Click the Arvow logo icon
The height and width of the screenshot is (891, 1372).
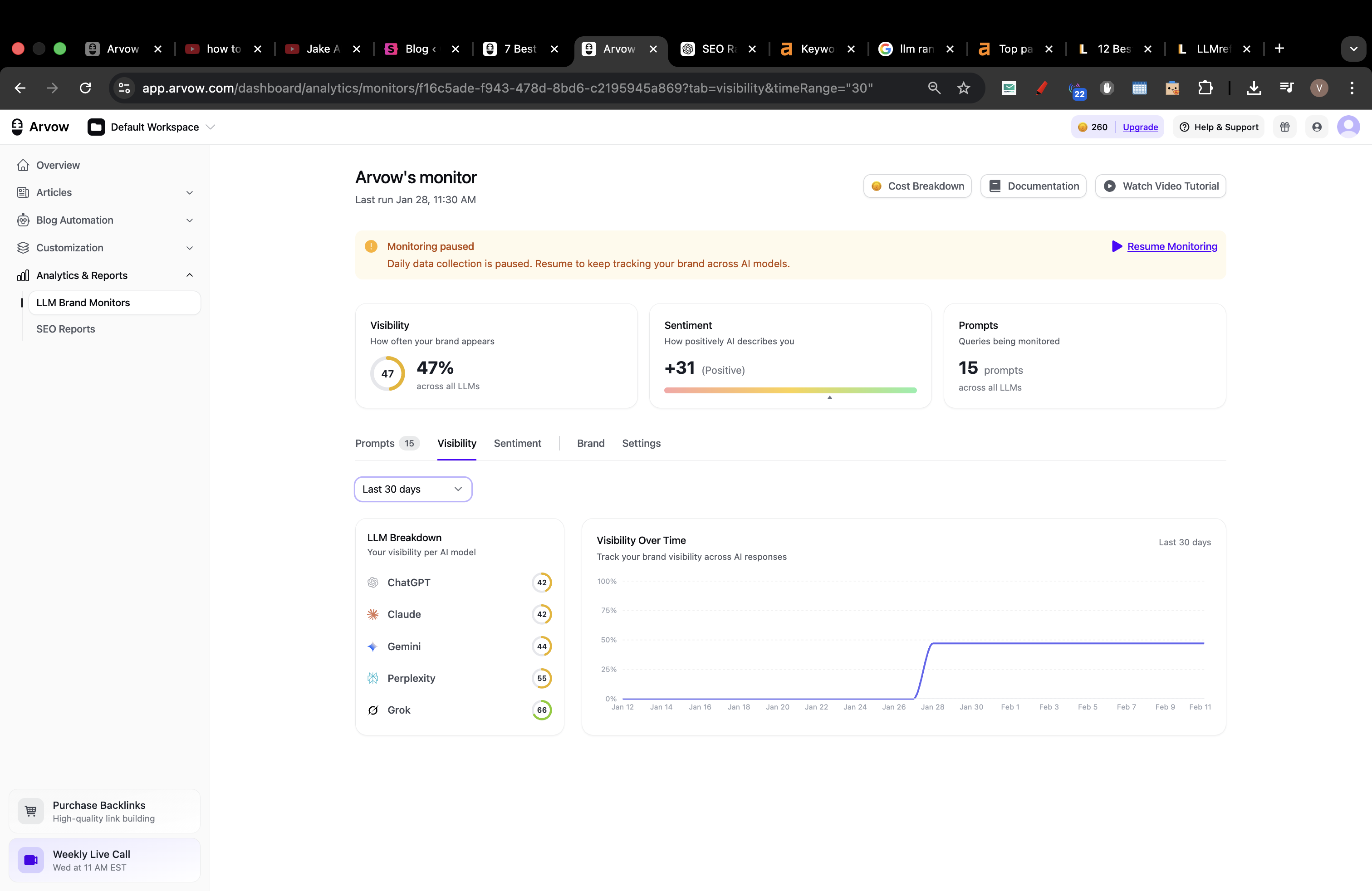[x=17, y=127]
